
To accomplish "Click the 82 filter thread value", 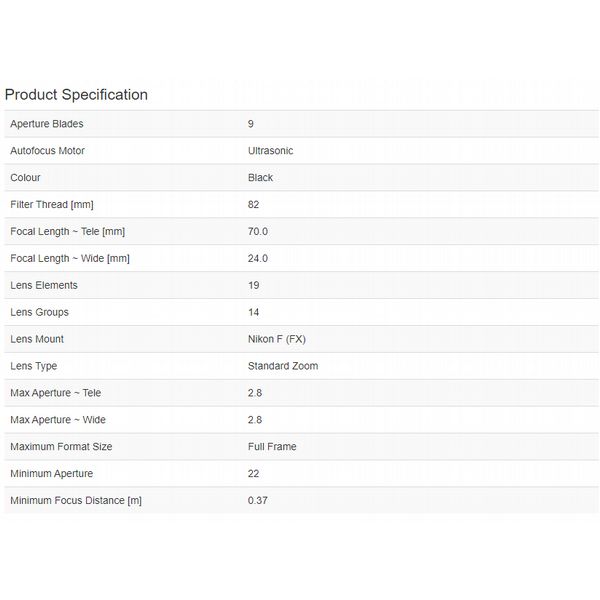I will click(x=254, y=205).
